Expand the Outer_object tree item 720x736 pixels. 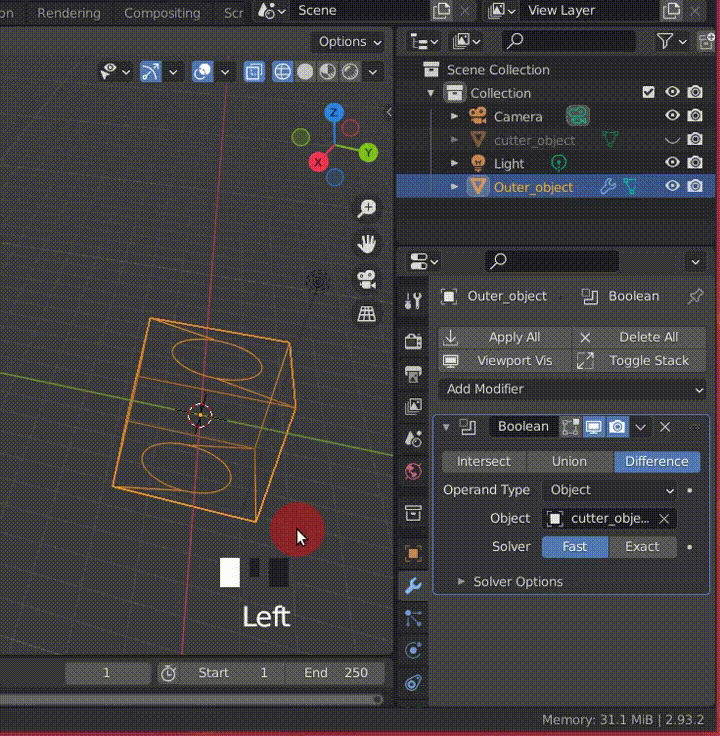coord(454,187)
